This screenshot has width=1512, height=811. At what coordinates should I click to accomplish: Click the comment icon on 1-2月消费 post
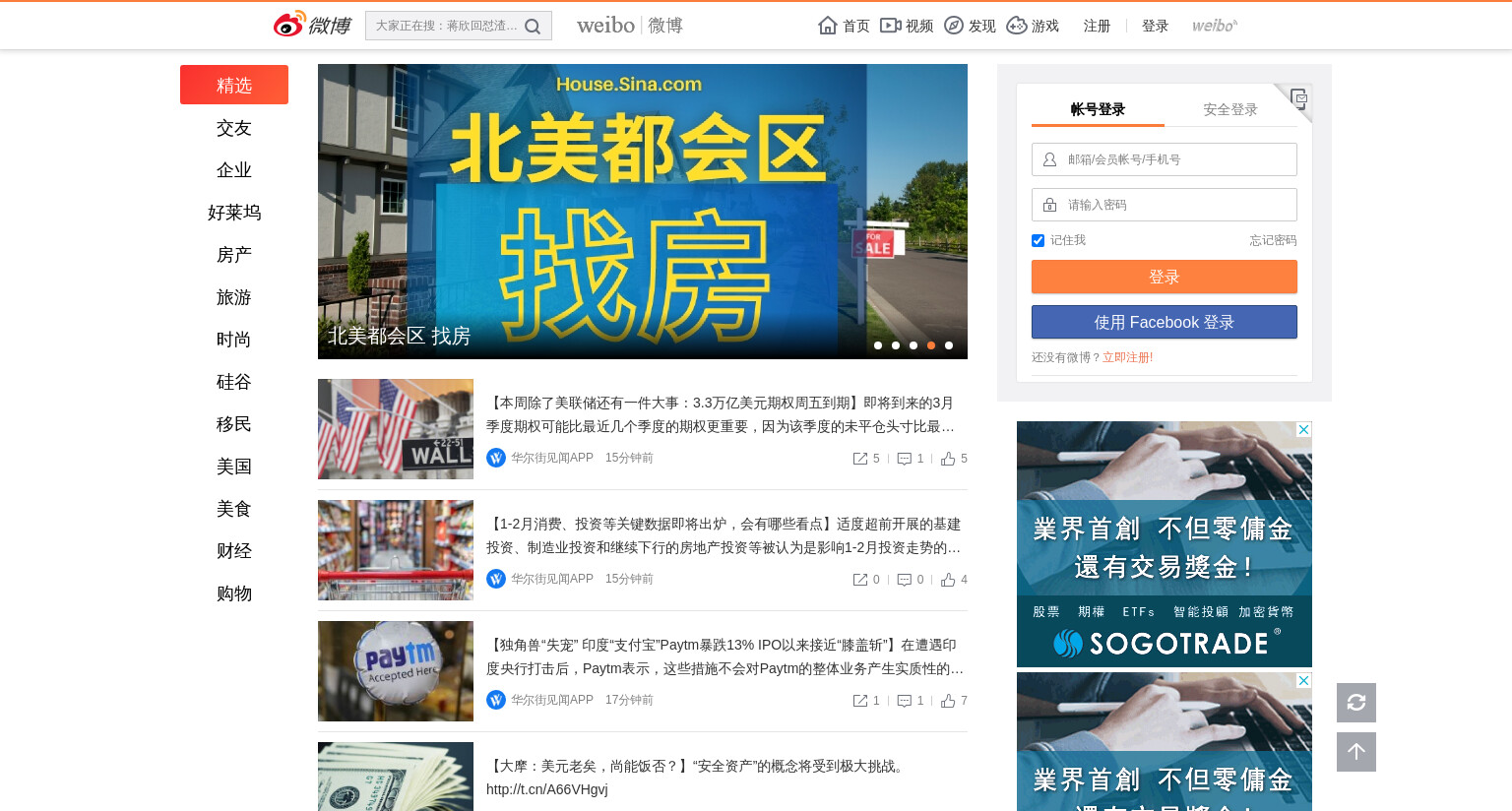coord(905,580)
